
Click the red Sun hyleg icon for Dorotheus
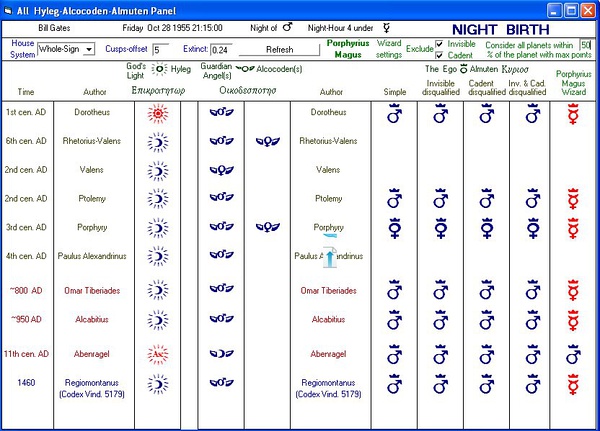point(158,113)
